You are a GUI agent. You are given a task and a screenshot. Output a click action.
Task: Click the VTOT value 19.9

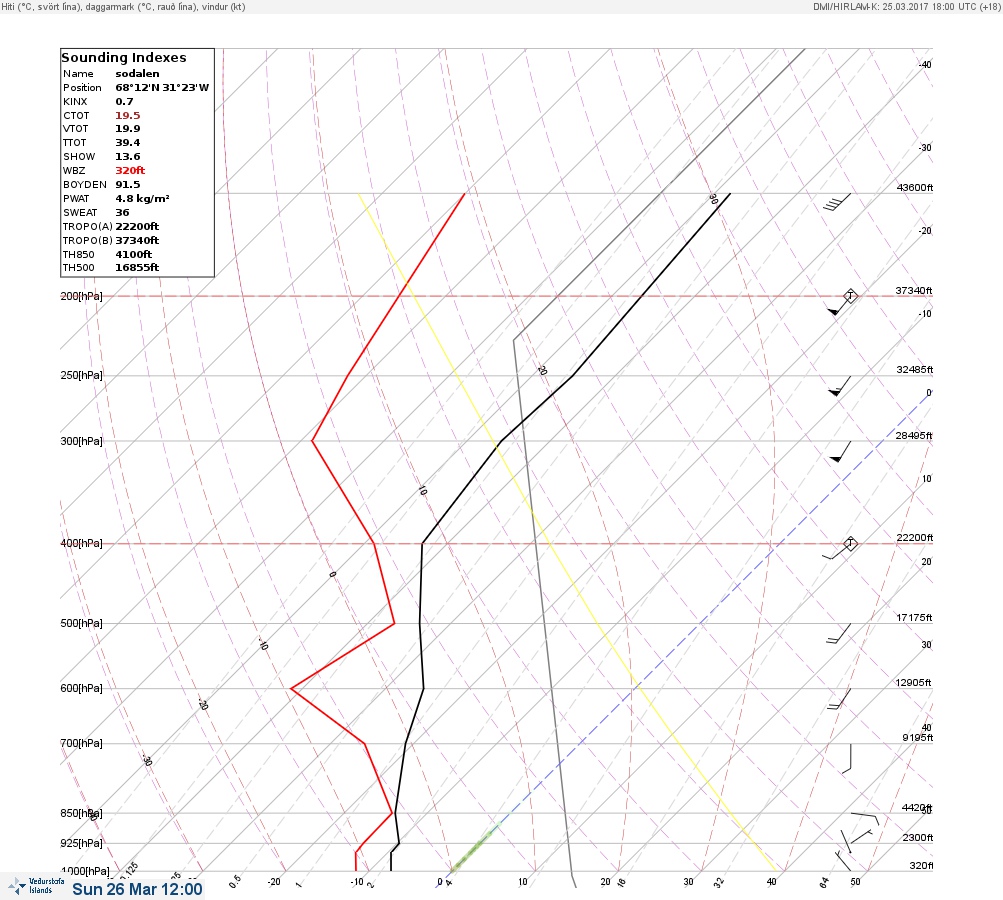[127, 129]
